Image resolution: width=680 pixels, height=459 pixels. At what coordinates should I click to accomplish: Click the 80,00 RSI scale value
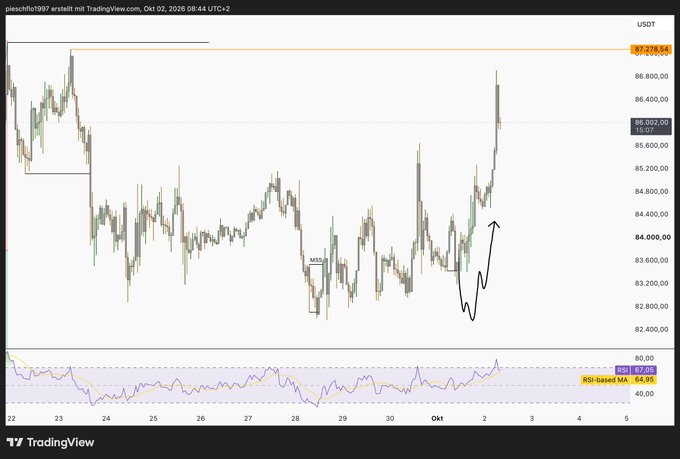tap(644, 358)
